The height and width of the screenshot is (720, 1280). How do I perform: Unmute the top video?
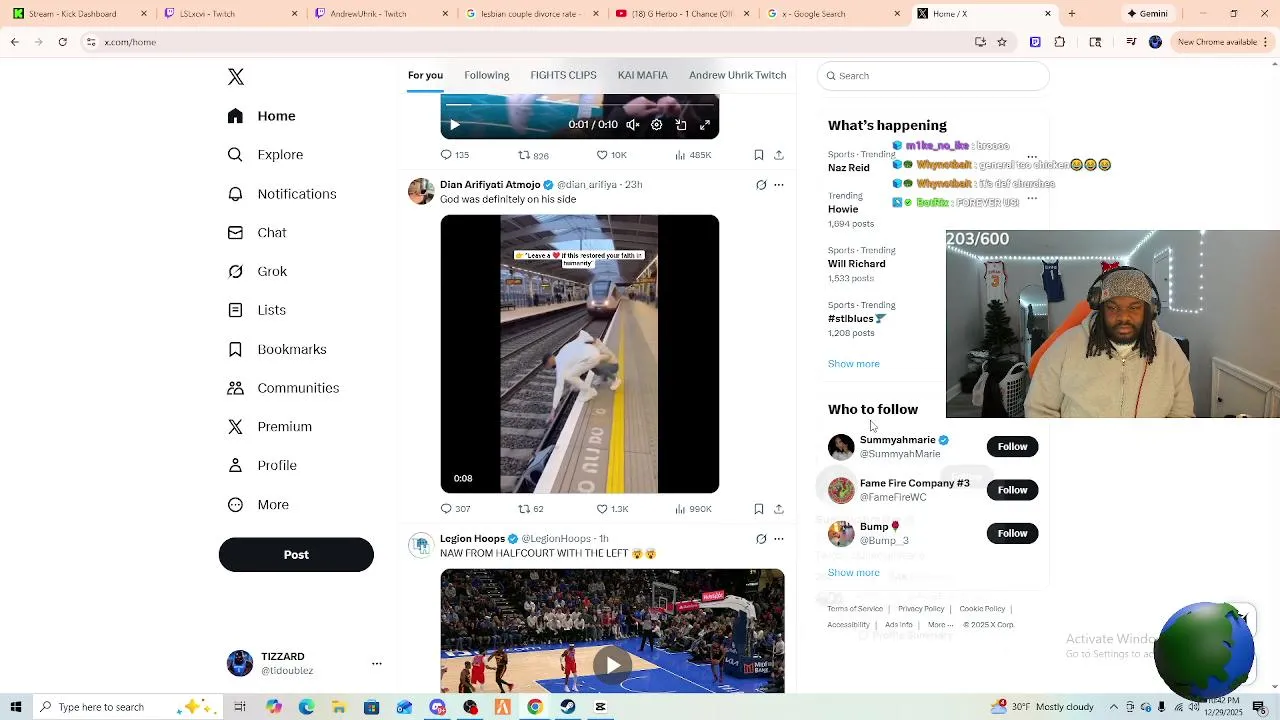[633, 125]
